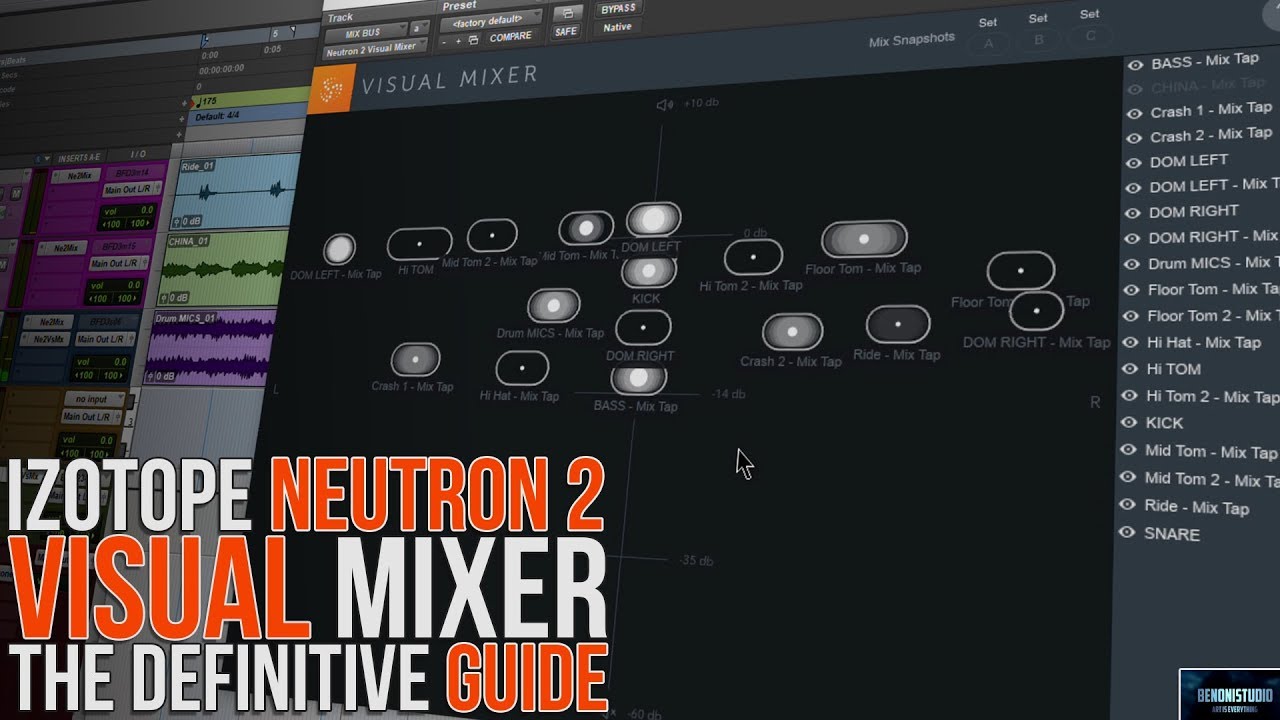Screen dimensions: 1280x720
Task: Select 'Mid Tom - Mix Tap' in track list
Action: click(1211, 452)
